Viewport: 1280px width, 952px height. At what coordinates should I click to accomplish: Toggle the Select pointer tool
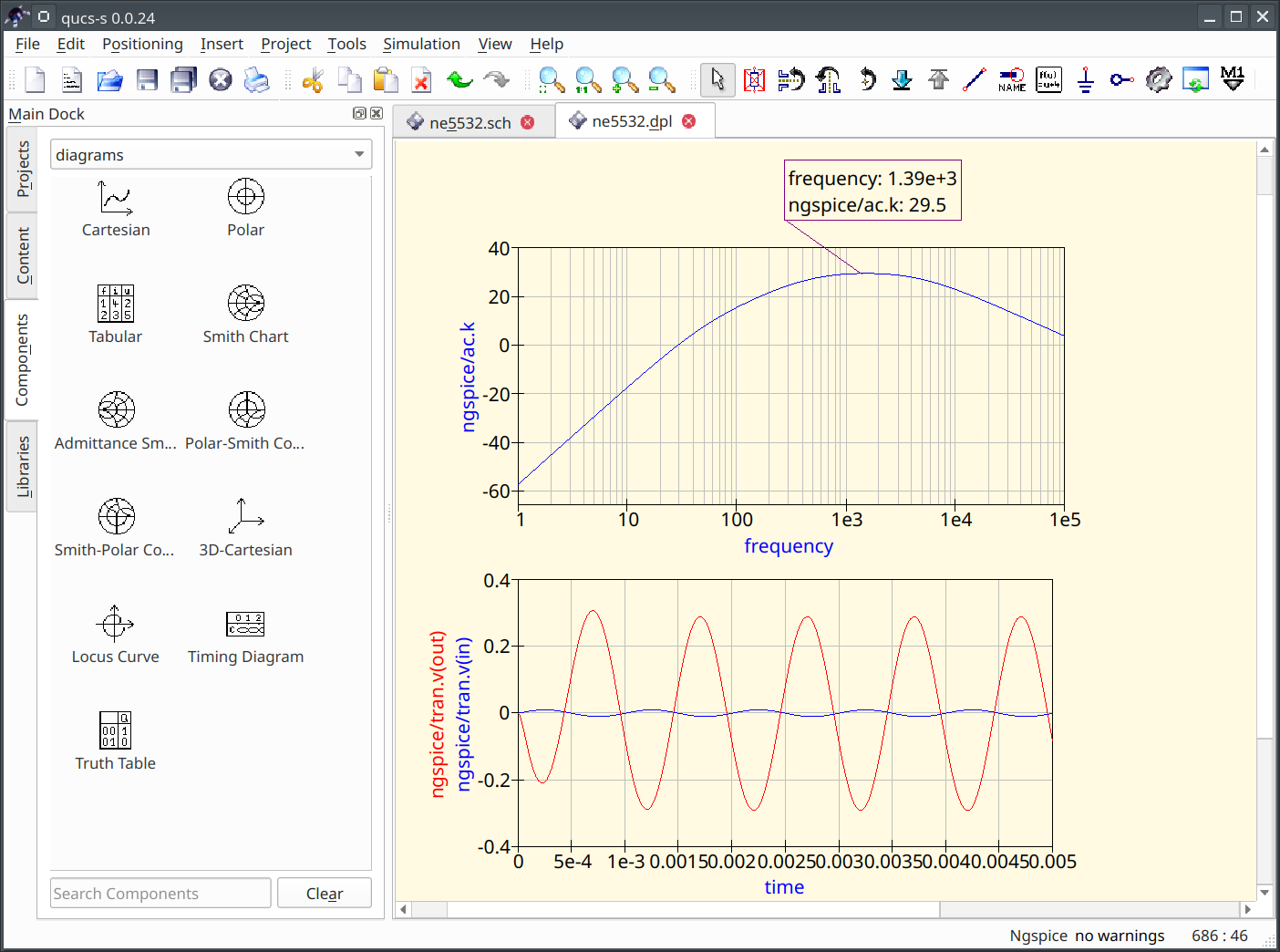click(717, 80)
